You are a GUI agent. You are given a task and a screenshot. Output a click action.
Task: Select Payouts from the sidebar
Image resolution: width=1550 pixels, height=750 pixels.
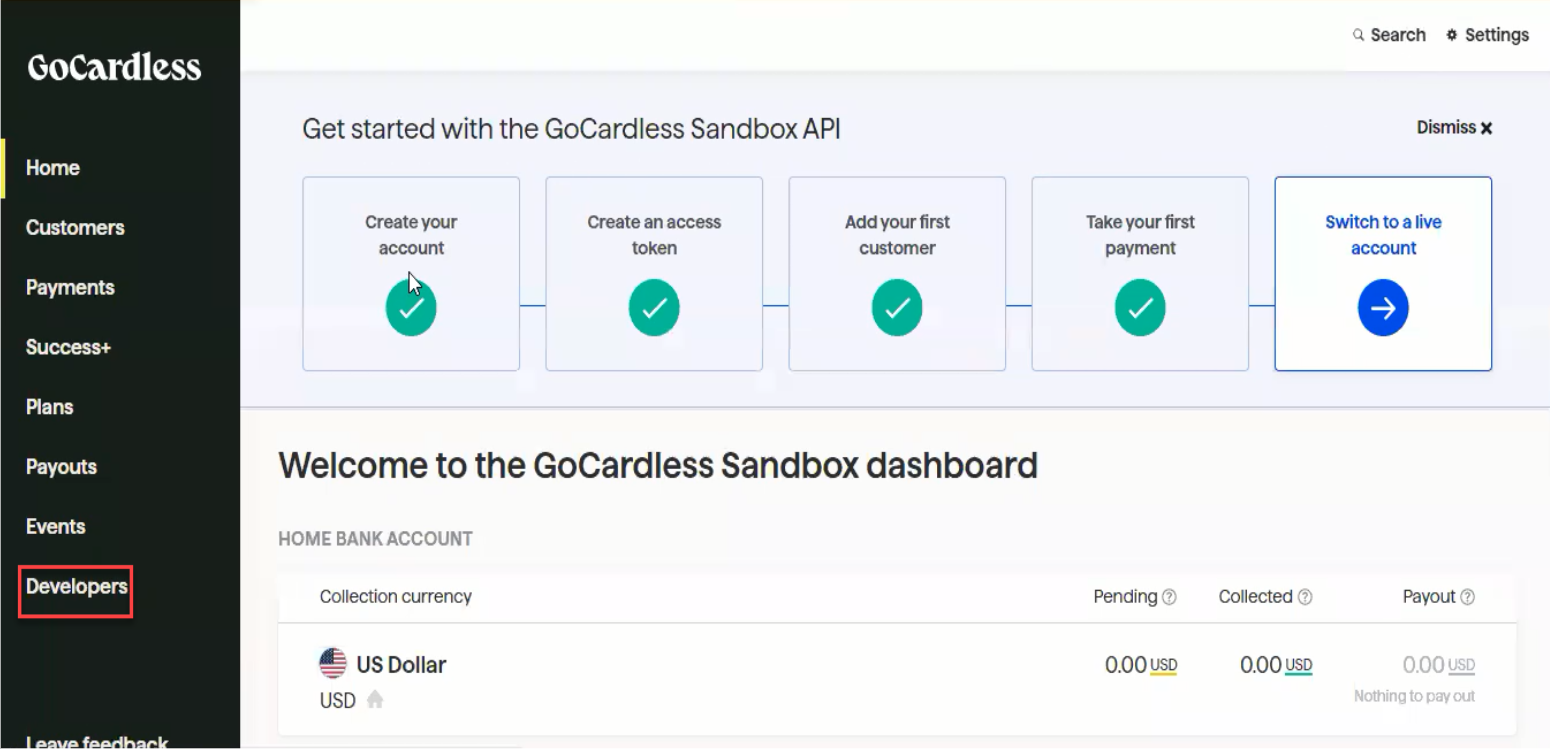(x=61, y=467)
